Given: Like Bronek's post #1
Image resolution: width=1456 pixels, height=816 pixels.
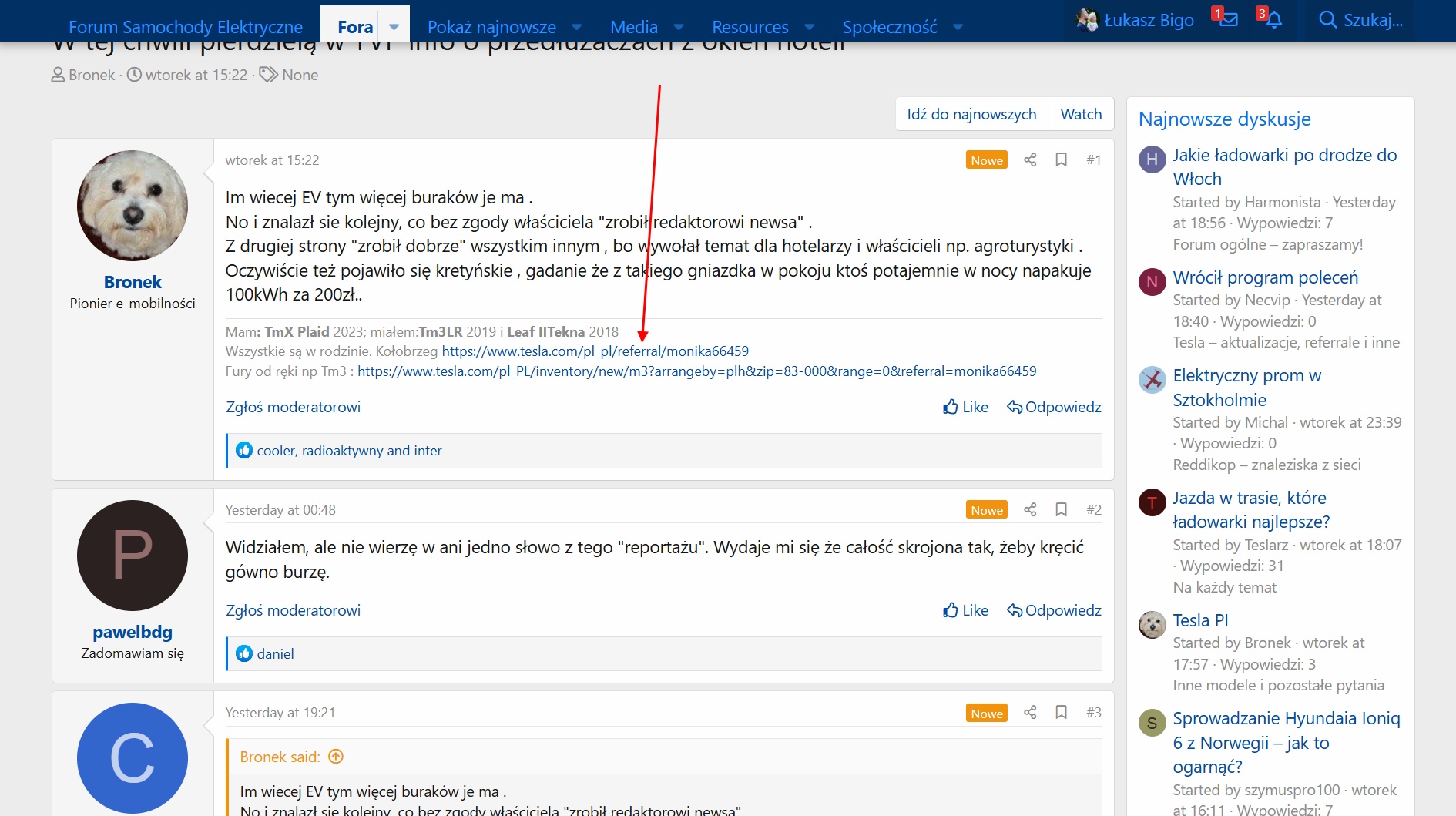Looking at the screenshot, I should click(965, 407).
